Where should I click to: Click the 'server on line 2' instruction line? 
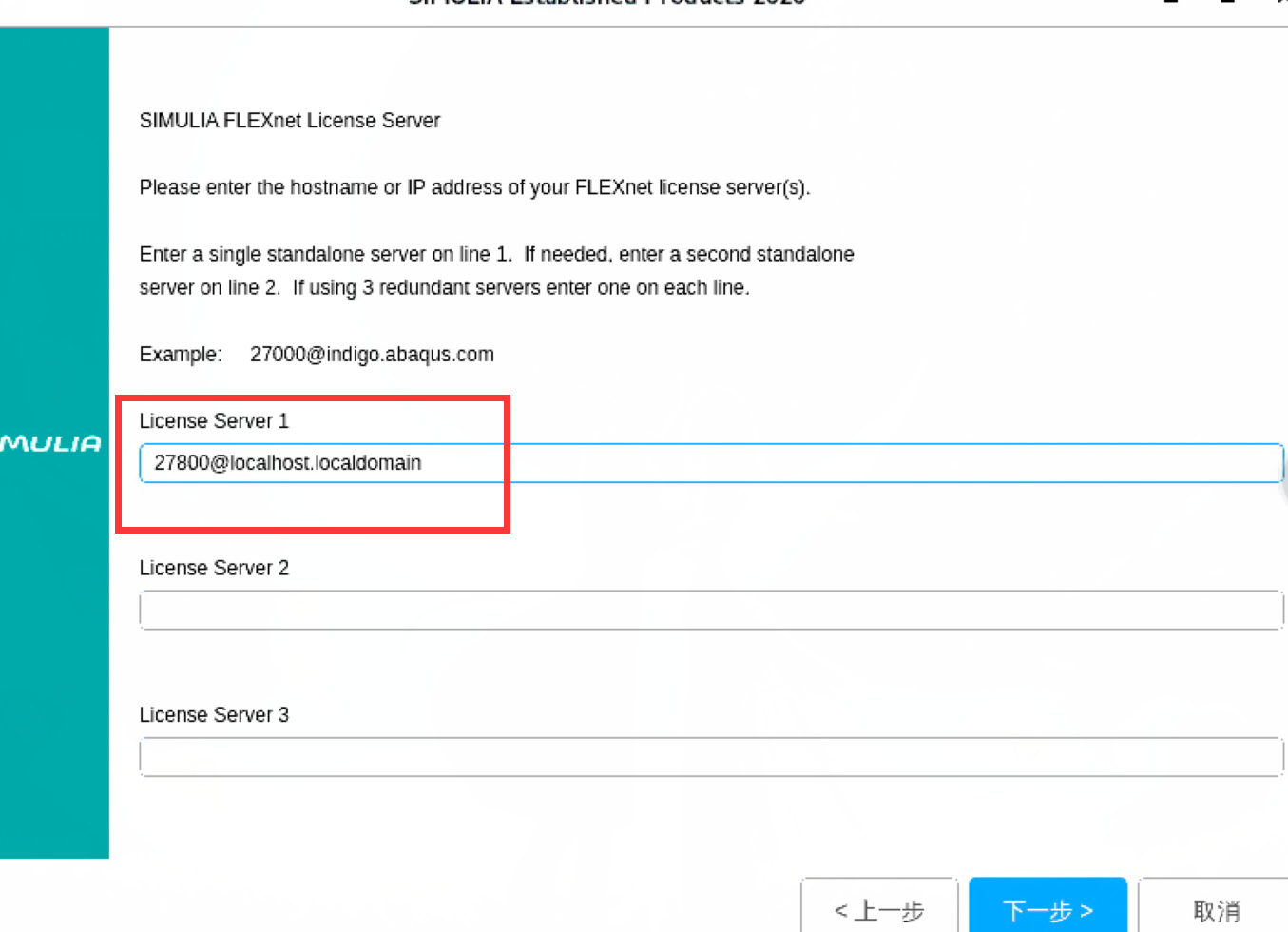point(444,287)
